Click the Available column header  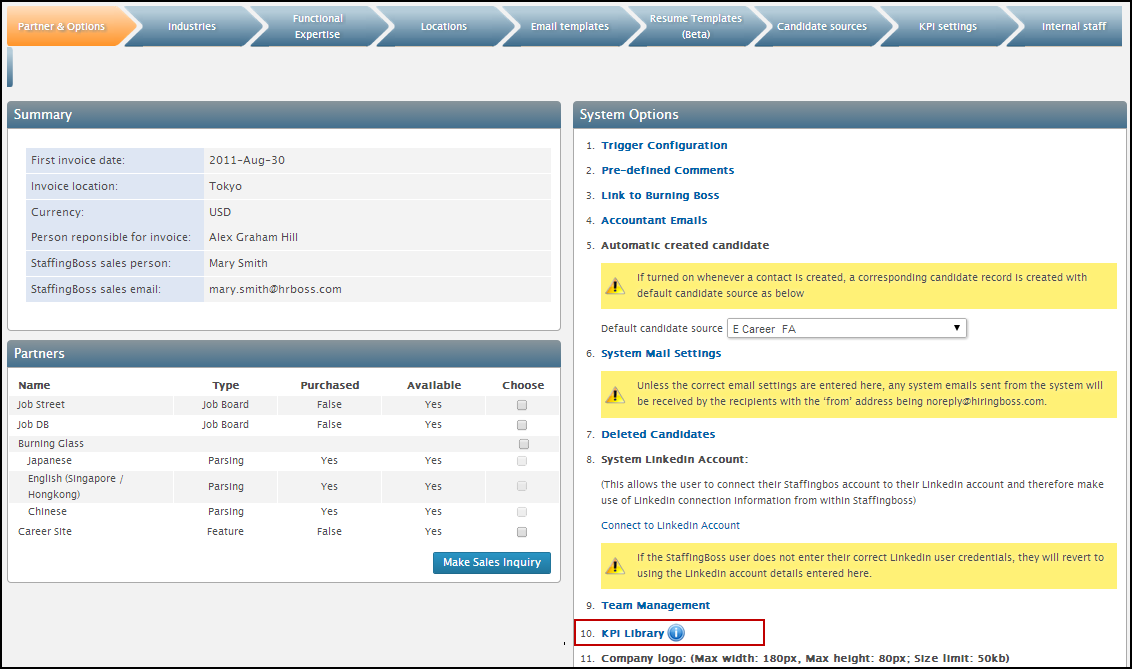pos(434,385)
